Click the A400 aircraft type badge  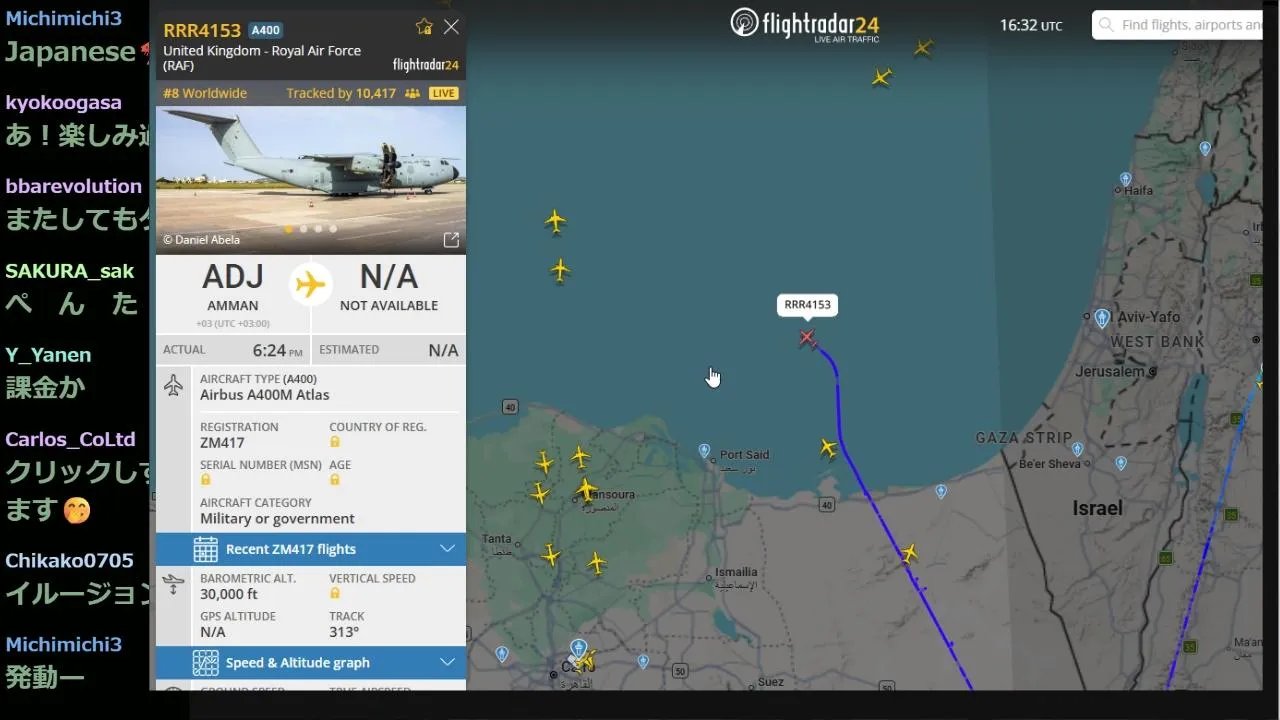[x=265, y=30]
